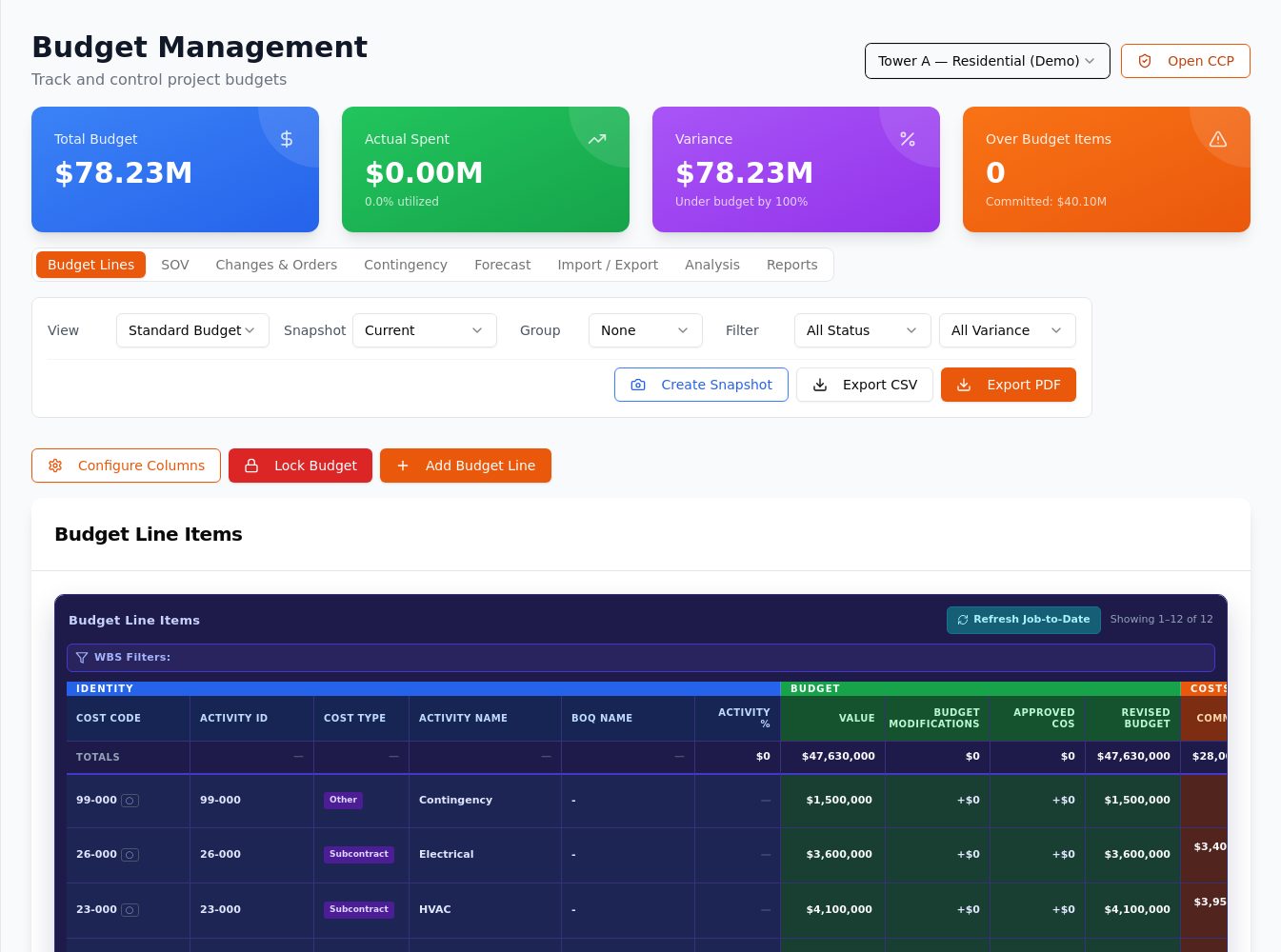Expand the Standard Budget view dropdown
Viewport: 1281px width, 952px height.
click(x=192, y=330)
